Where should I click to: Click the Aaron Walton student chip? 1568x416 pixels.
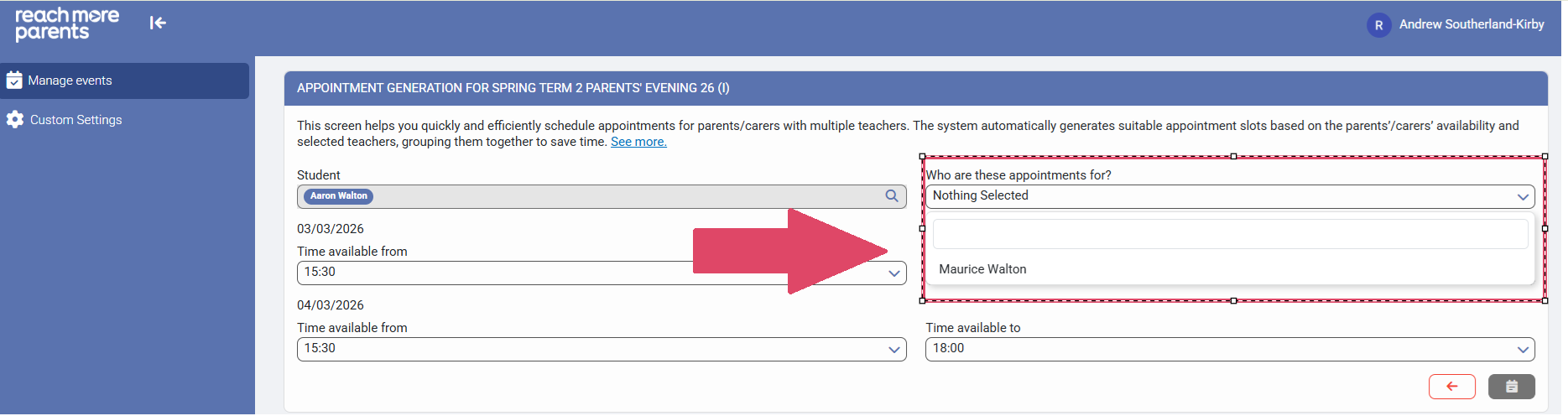click(x=339, y=196)
